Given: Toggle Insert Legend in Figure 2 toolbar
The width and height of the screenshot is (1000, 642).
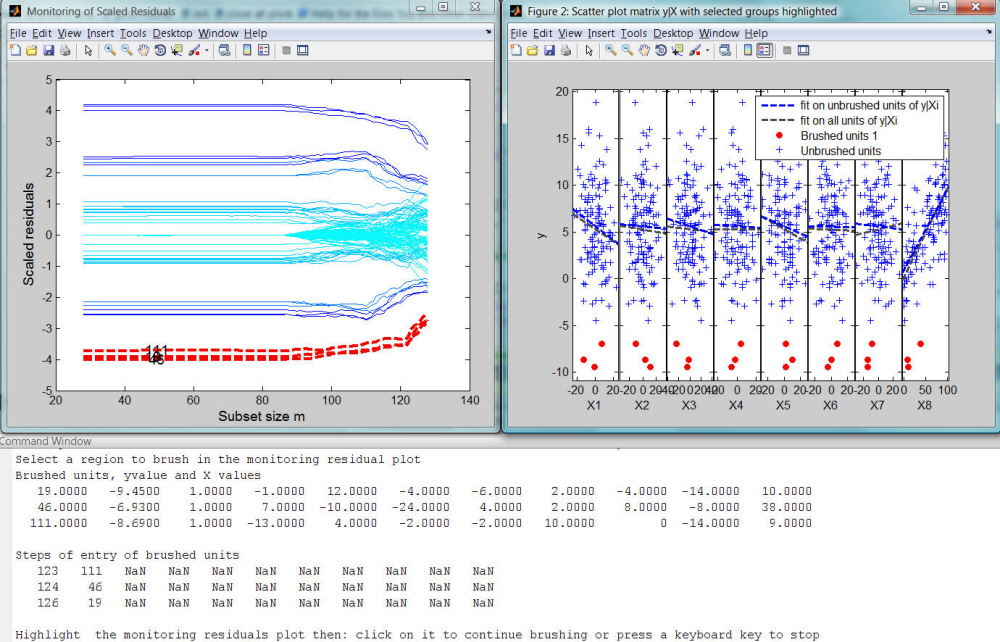Looking at the screenshot, I should pos(763,50).
